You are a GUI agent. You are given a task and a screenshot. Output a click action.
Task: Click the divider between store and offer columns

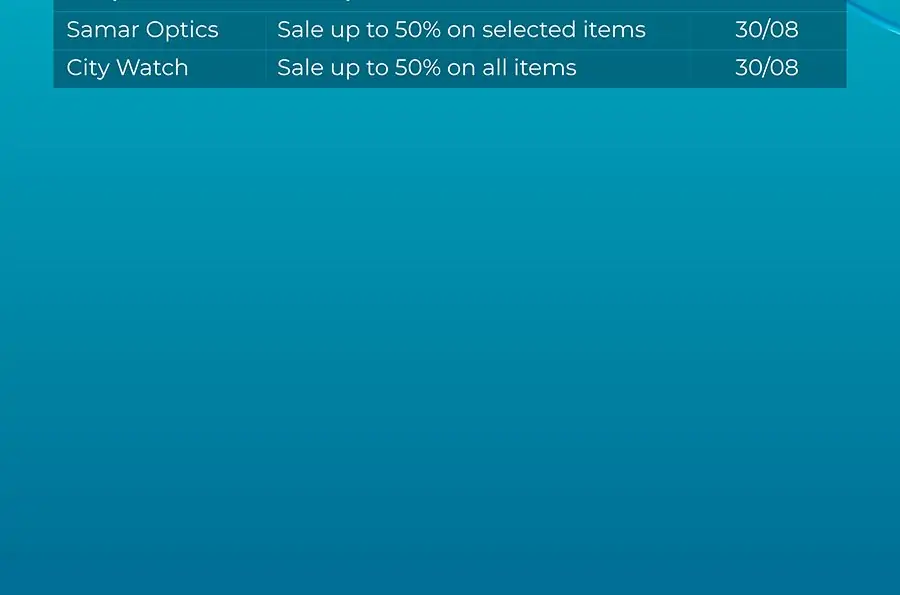pyautogui.click(x=266, y=49)
